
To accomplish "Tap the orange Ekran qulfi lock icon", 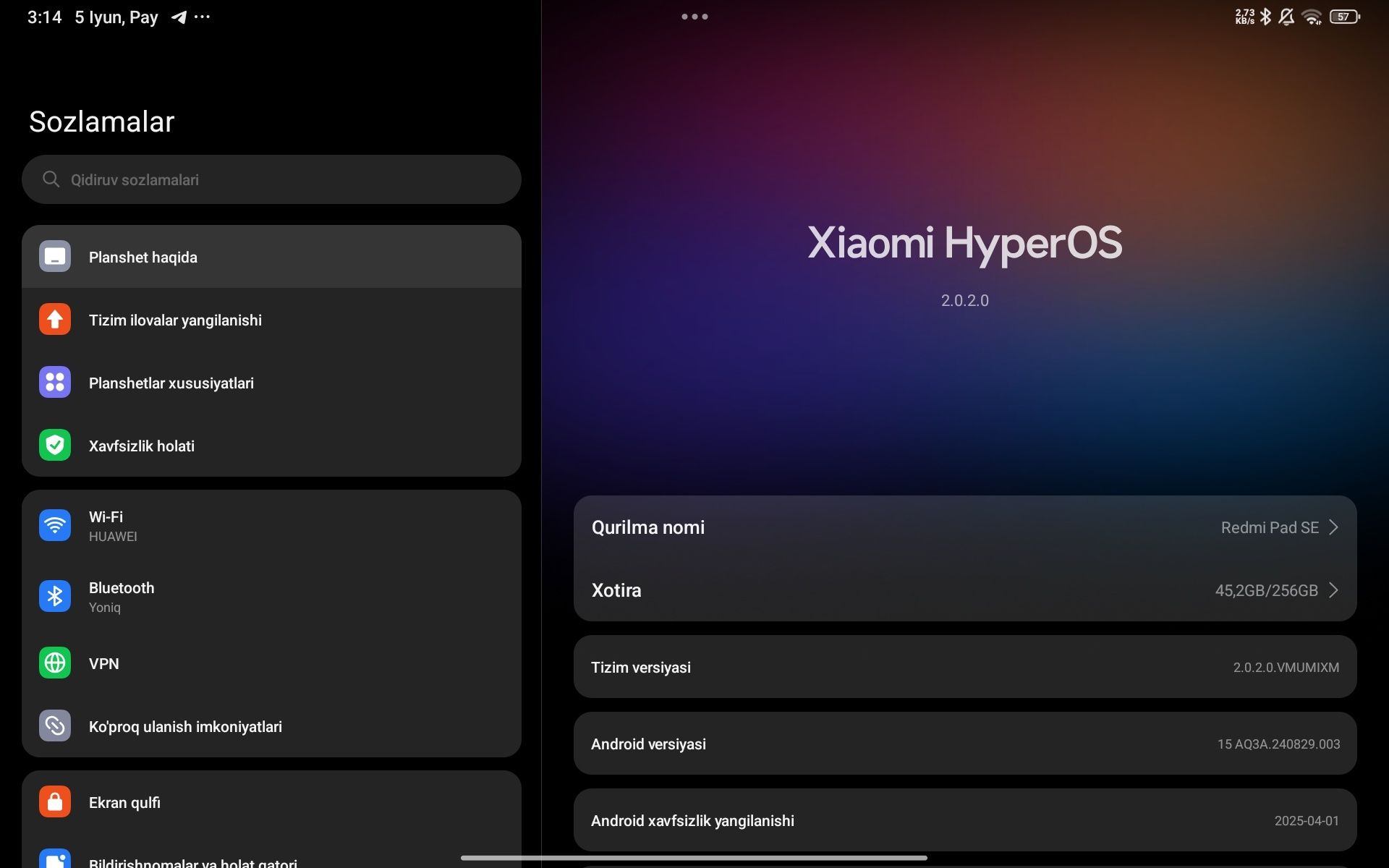I will [55, 802].
